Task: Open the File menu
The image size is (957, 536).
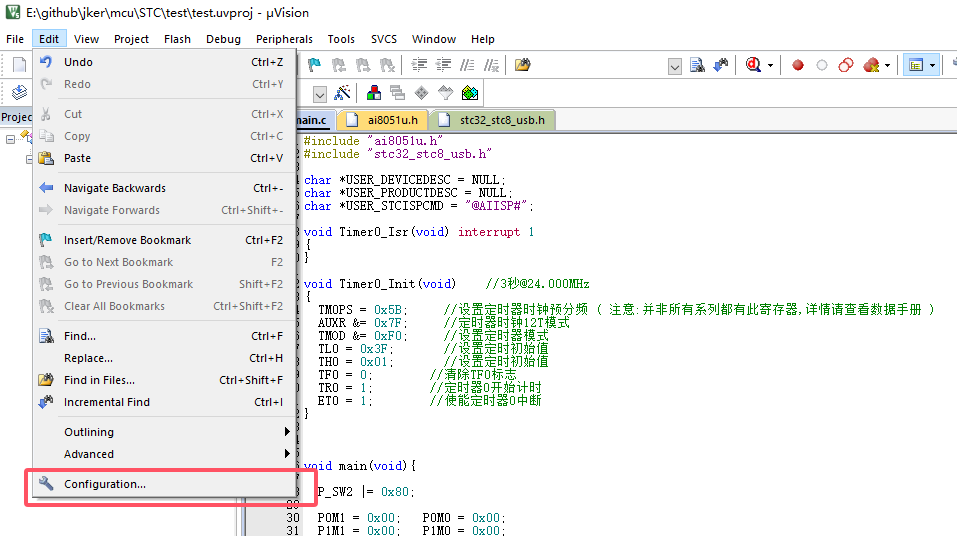Action: click(x=15, y=39)
